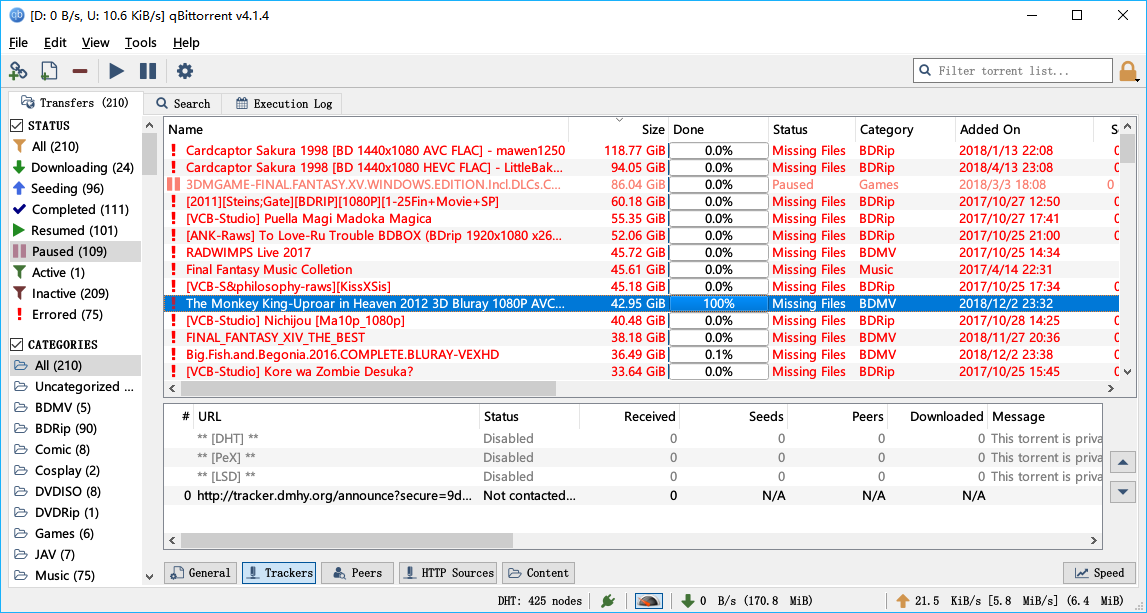Open the Trackers properties tab button
The image size is (1147, 613).
[x=279, y=573]
